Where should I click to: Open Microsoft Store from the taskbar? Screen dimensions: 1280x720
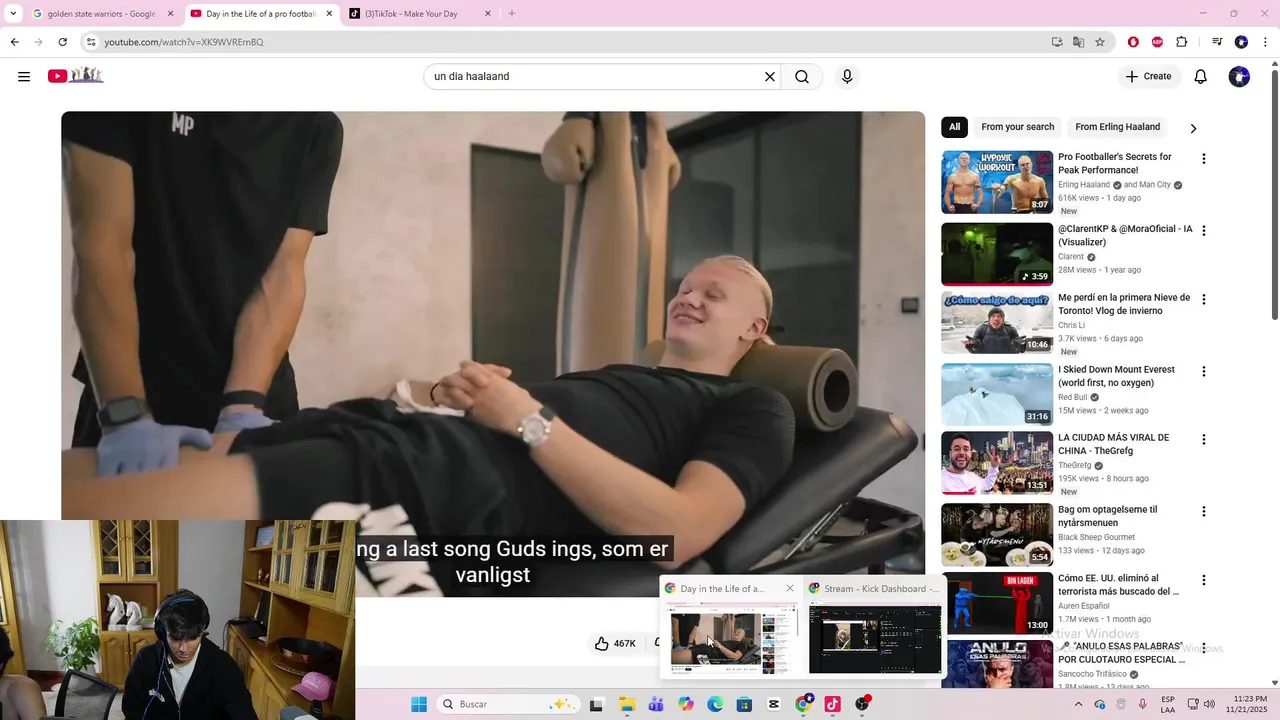tap(744, 704)
